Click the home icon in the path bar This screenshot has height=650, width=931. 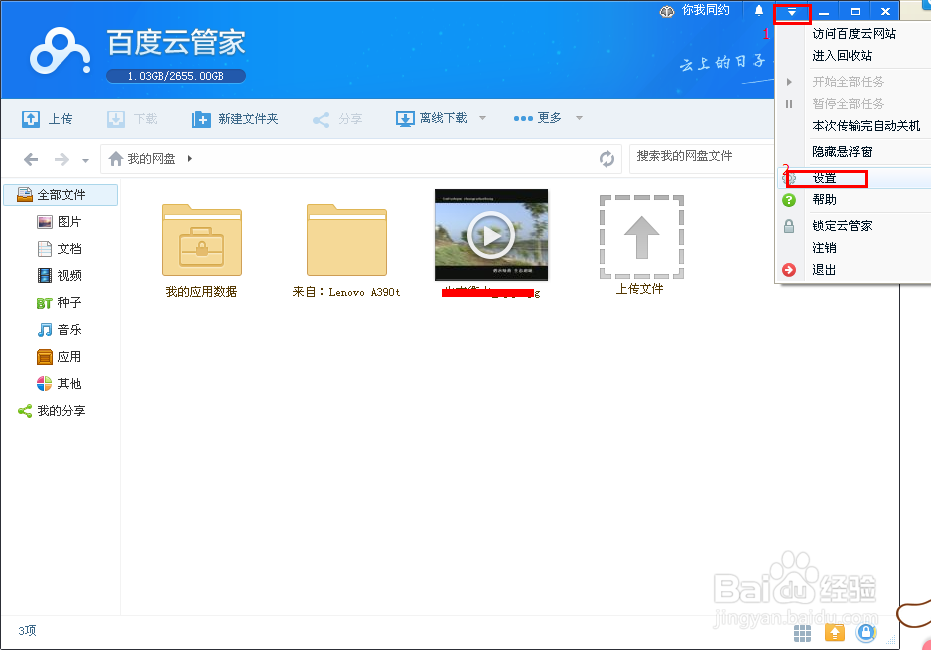(116, 158)
